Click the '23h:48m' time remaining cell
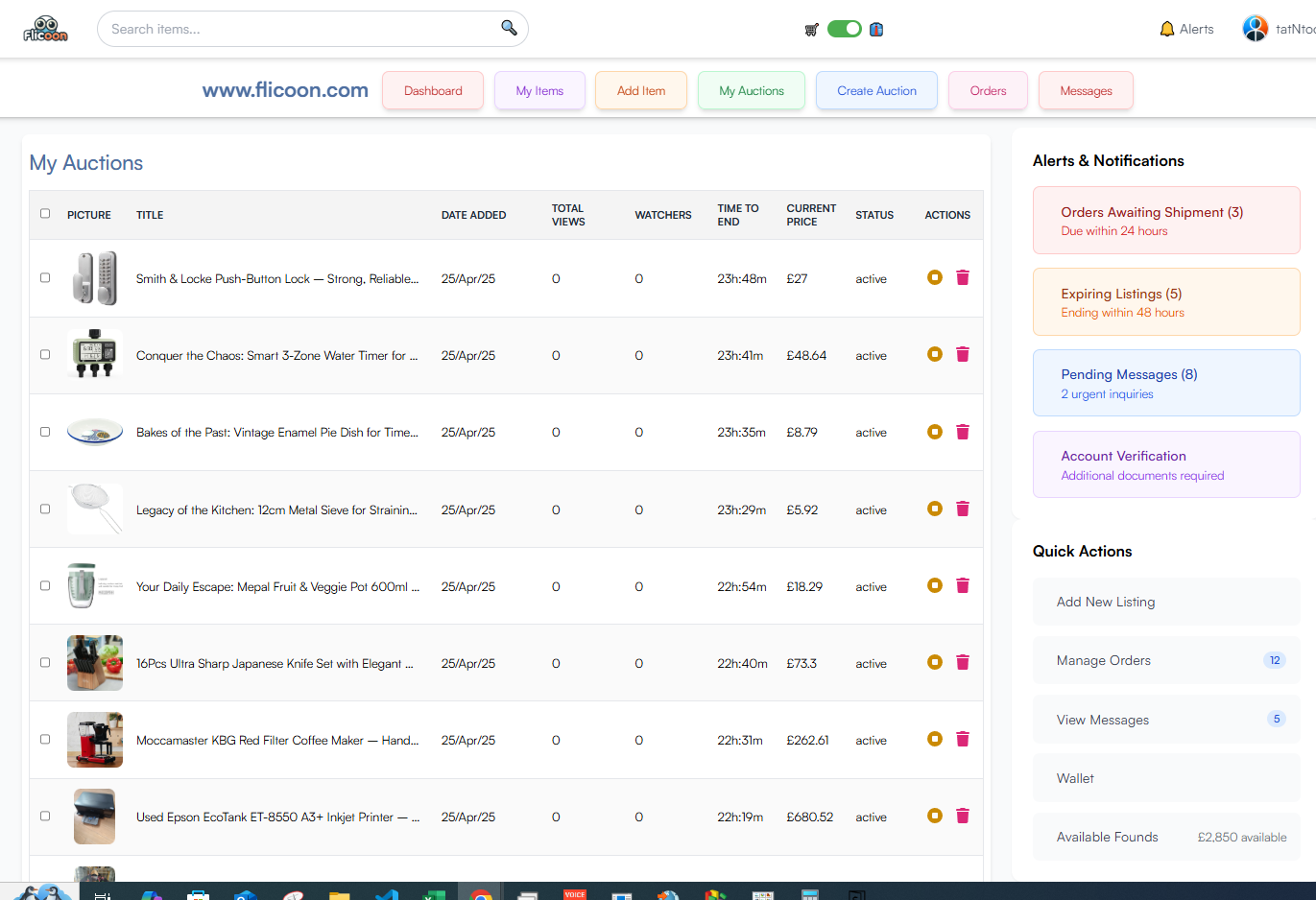The image size is (1316, 900). [x=742, y=278]
